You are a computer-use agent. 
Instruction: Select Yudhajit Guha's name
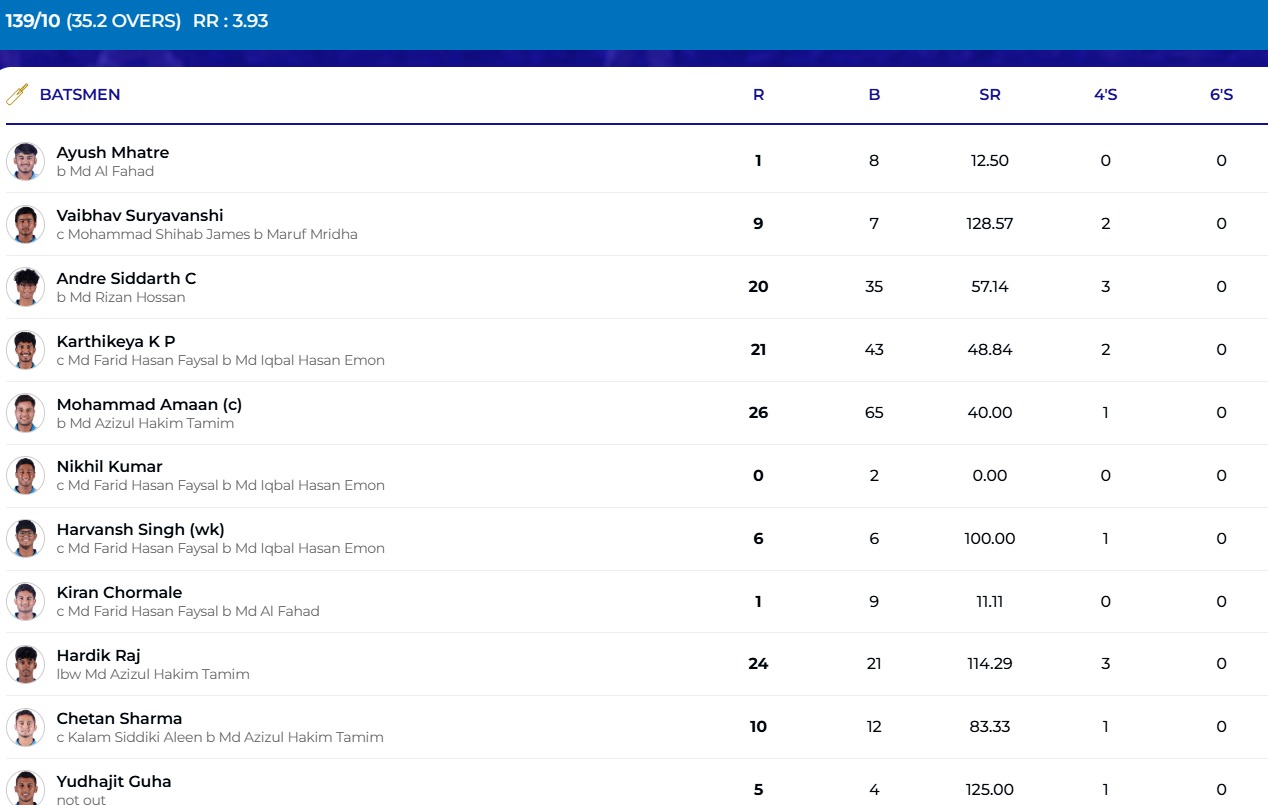point(113,781)
